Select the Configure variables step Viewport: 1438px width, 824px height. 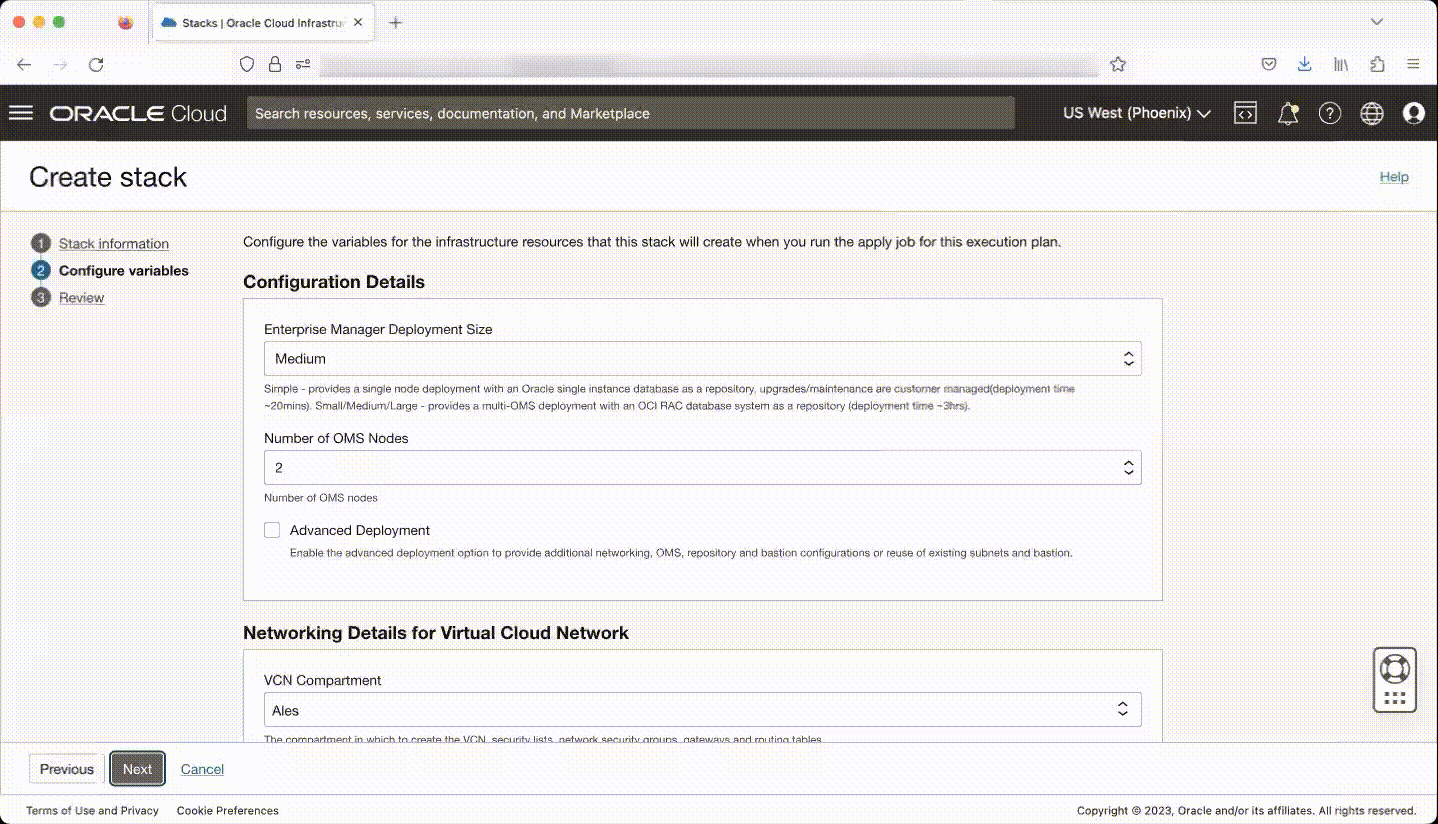pos(124,270)
